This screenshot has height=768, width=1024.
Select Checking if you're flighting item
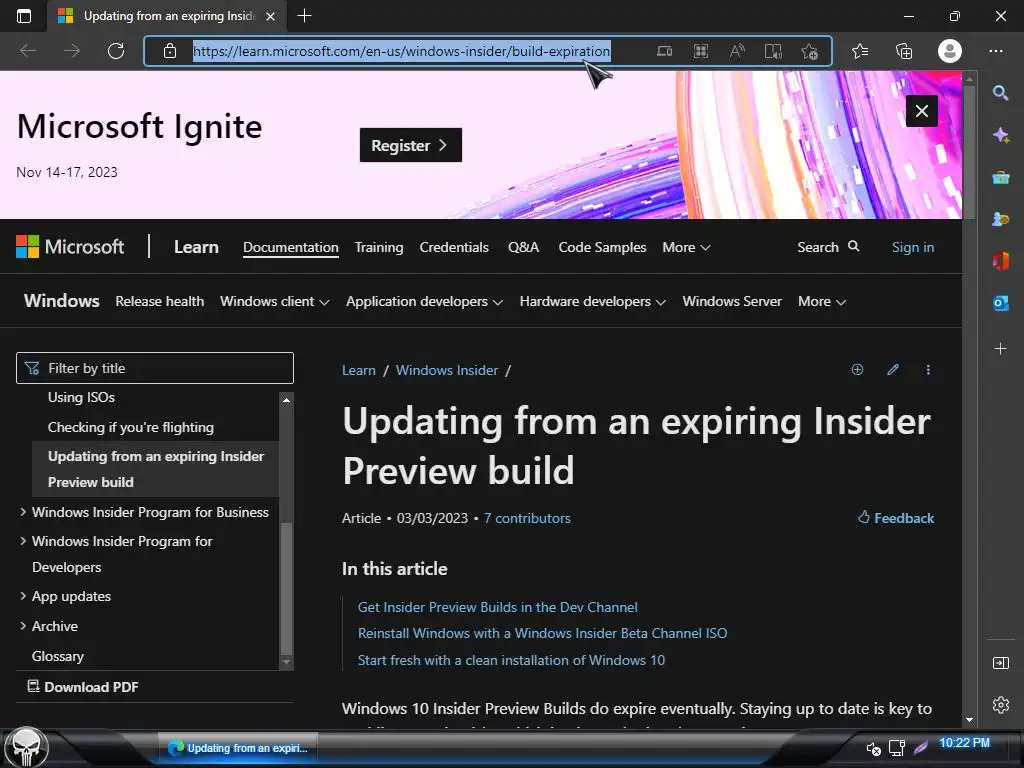131,427
